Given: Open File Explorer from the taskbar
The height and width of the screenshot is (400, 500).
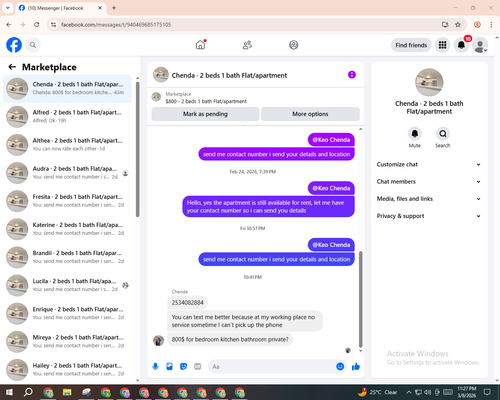Looking at the screenshot, I should [67, 392].
